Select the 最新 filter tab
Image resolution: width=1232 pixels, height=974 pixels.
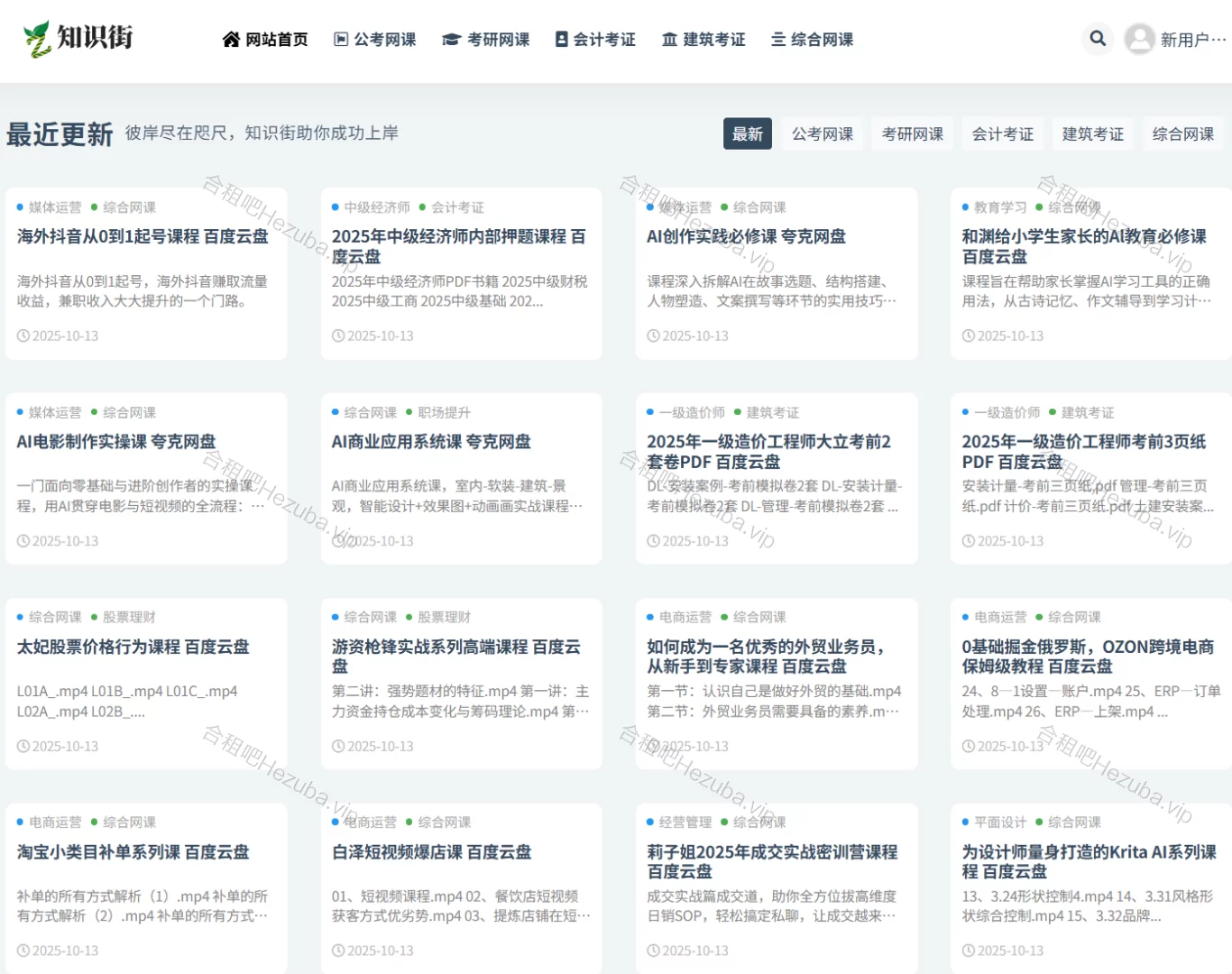tap(747, 134)
